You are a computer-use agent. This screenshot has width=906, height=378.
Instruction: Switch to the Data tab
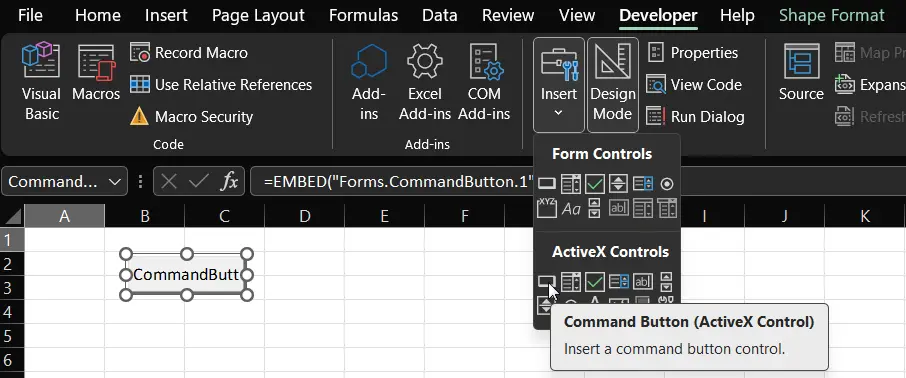click(x=440, y=16)
